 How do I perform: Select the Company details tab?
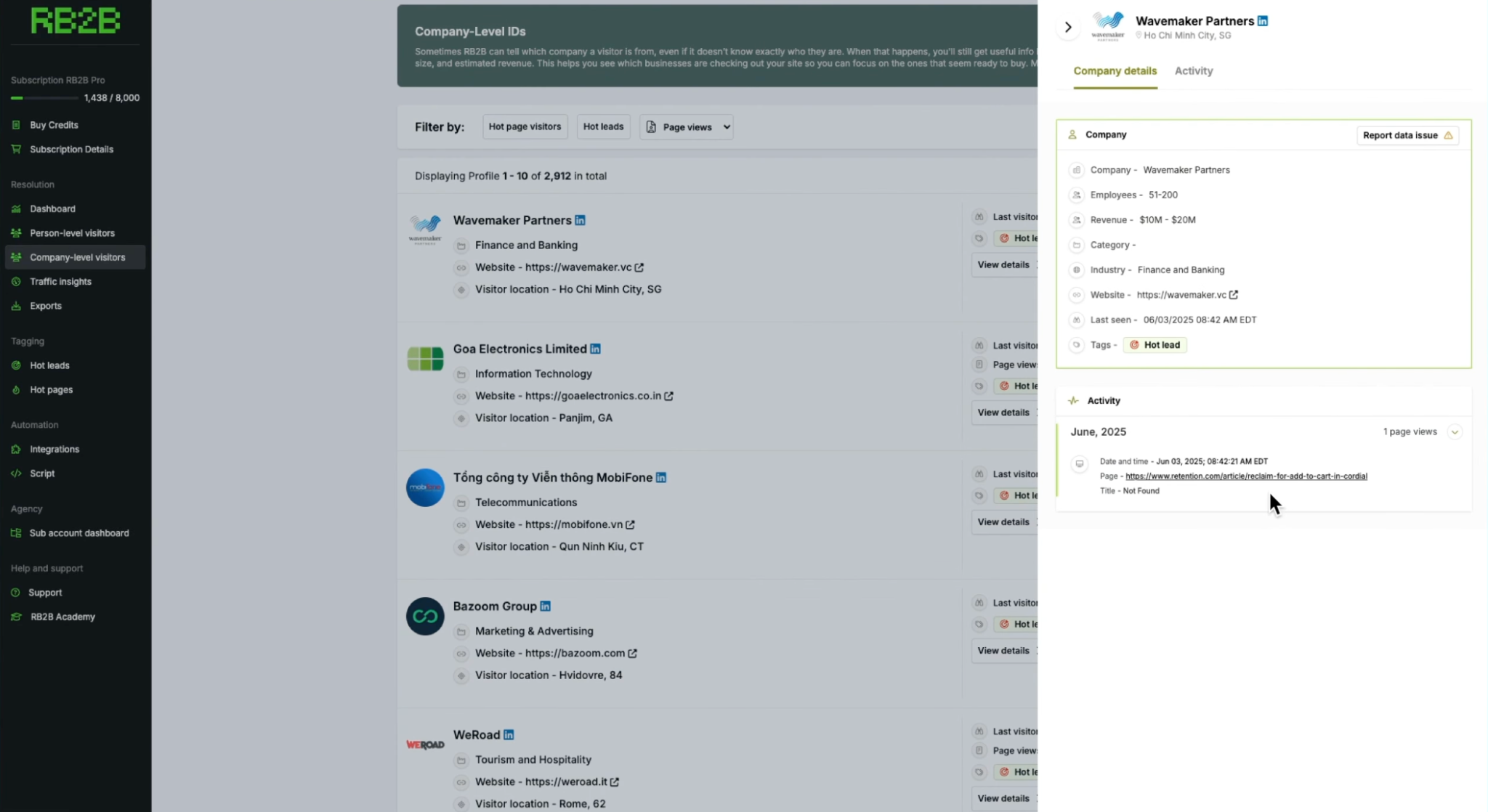click(1115, 71)
